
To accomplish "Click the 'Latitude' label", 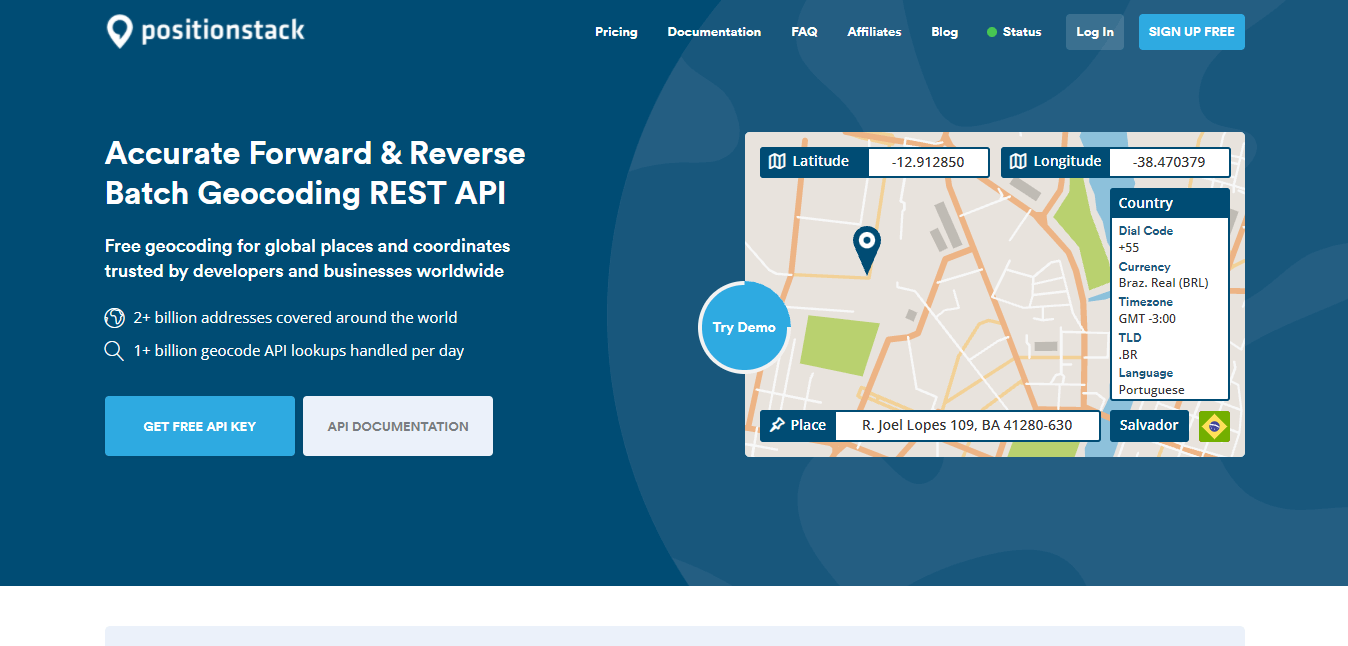I will click(821, 162).
